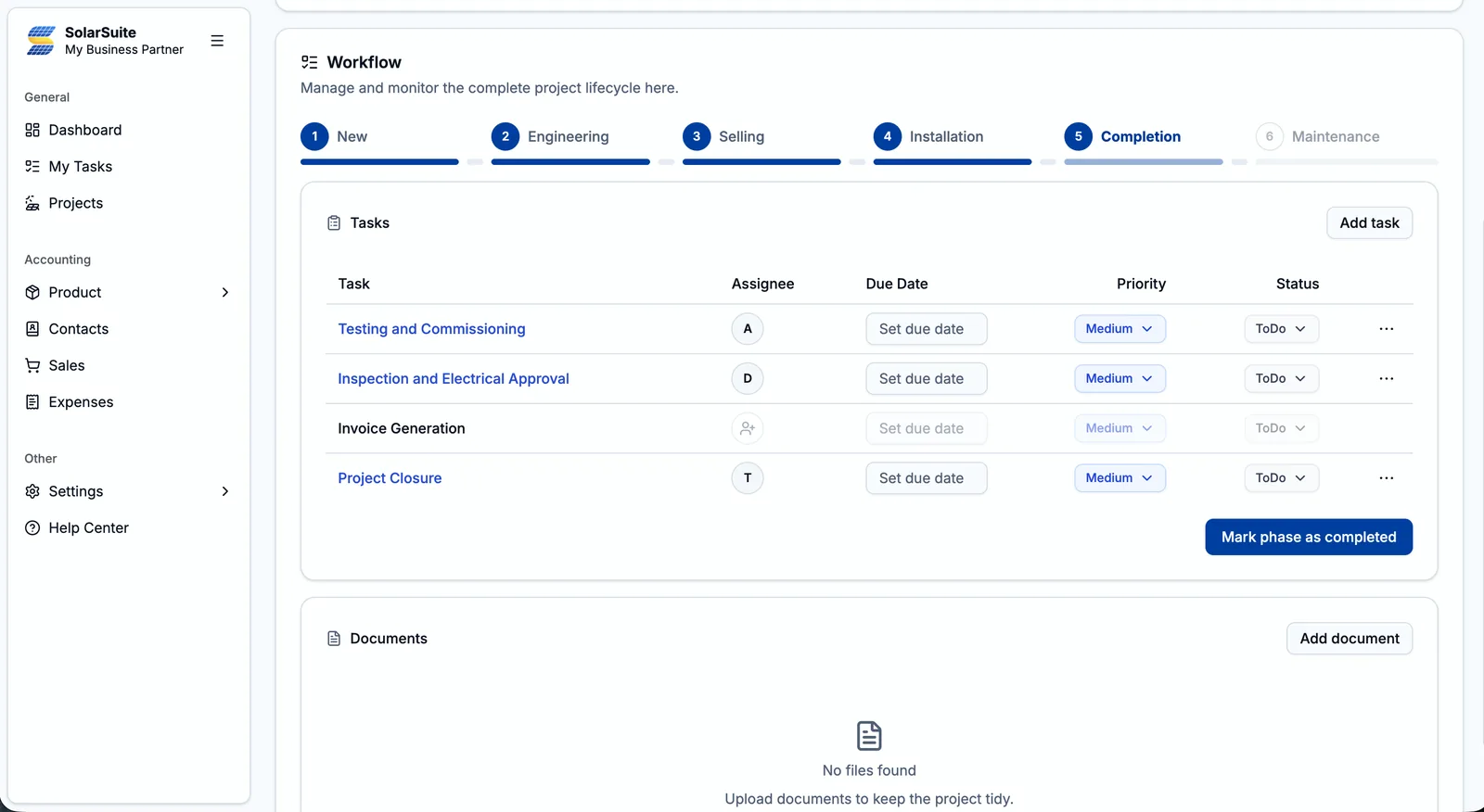1484x812 pixels.
Task: Set due date for Testing and Commissioning
Action: point(927,329)
